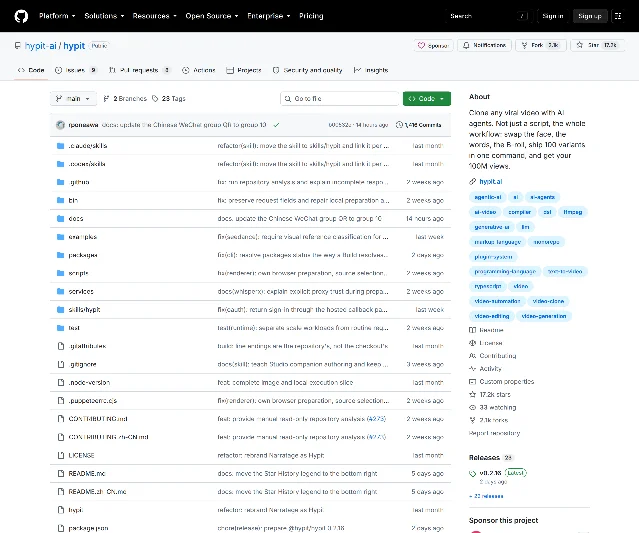
Task: Open the README.md file
Action: click(86, 474)
